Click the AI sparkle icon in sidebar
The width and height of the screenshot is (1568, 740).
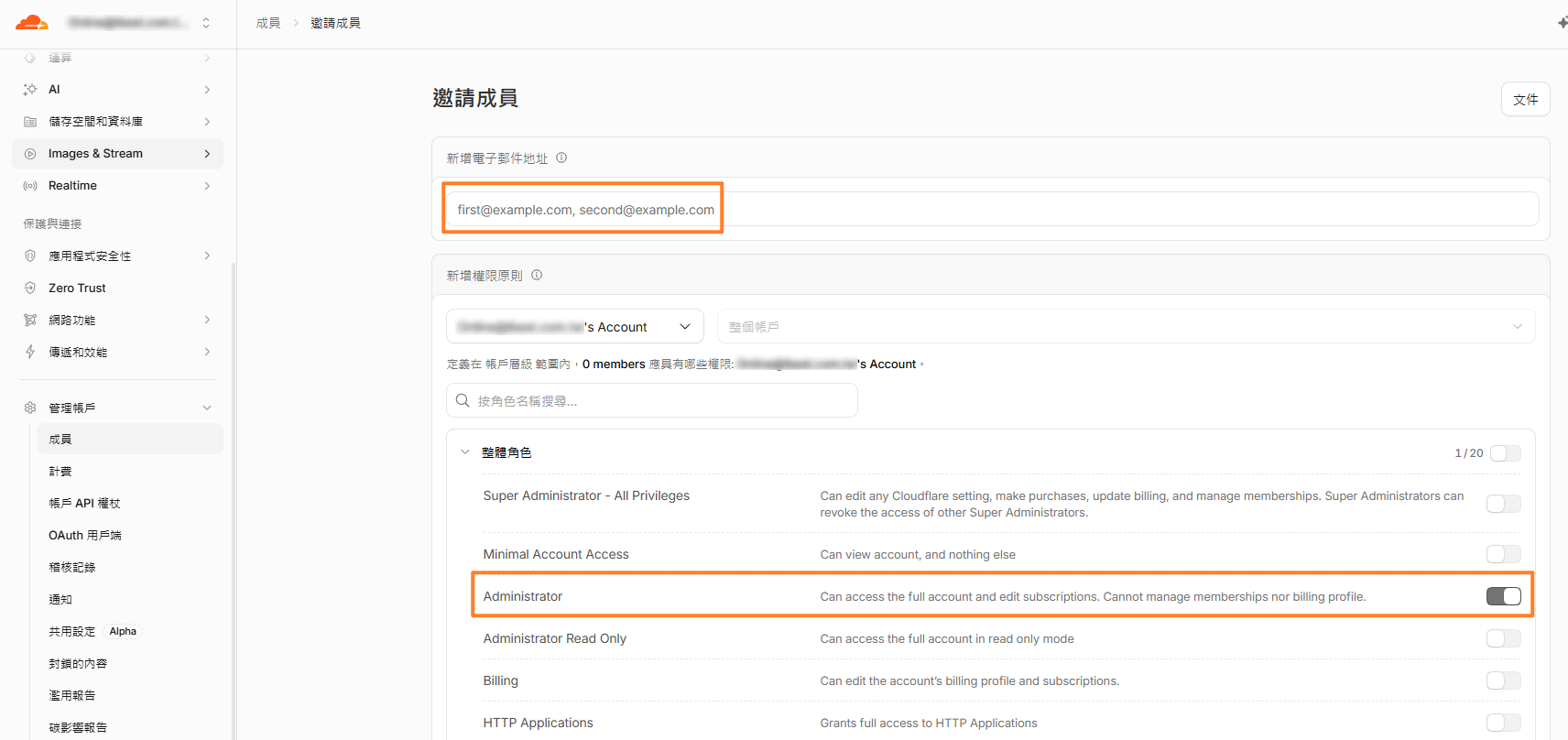pos(30,90)
